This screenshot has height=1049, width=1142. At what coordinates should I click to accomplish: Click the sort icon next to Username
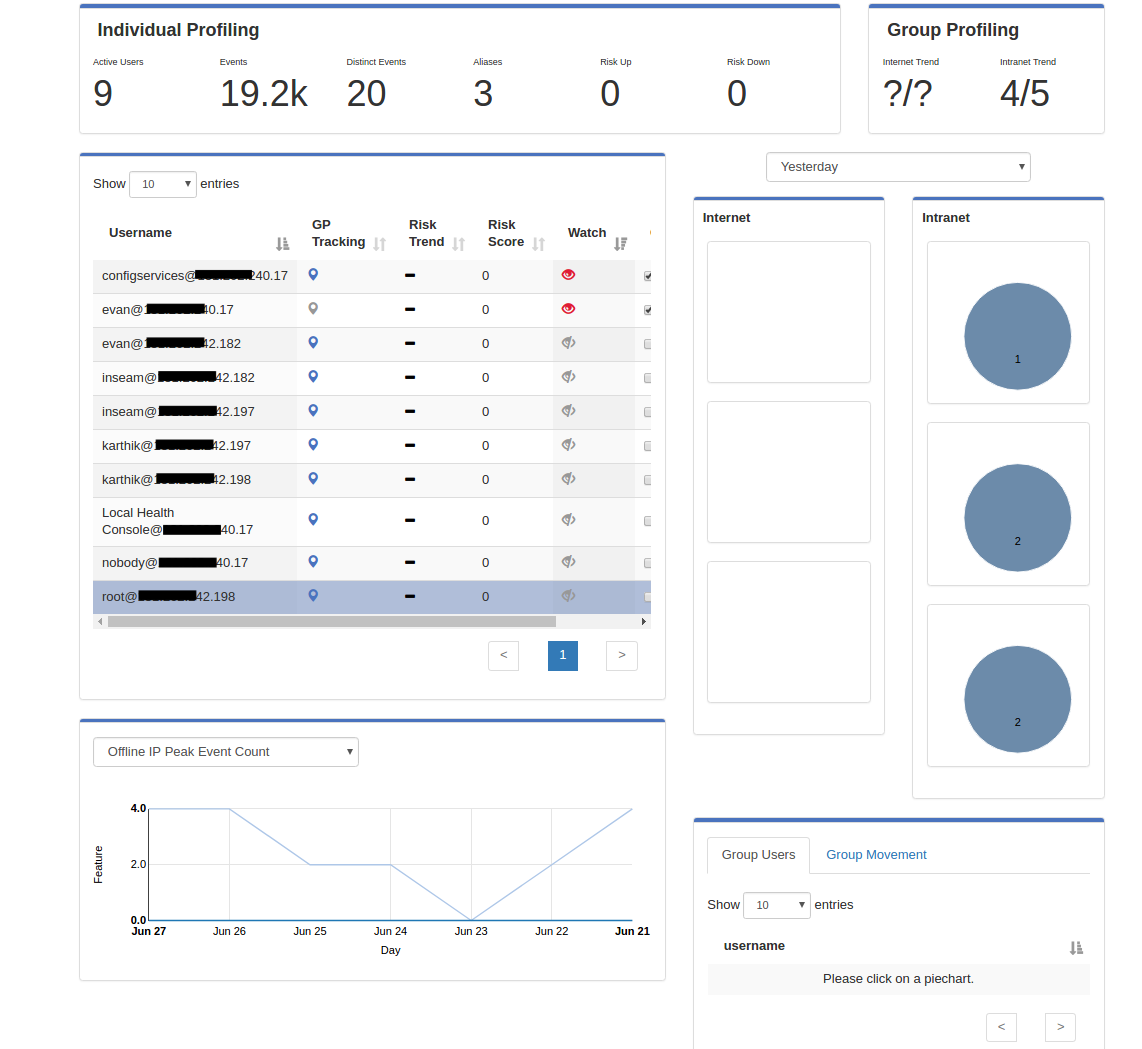pos(282,243)
